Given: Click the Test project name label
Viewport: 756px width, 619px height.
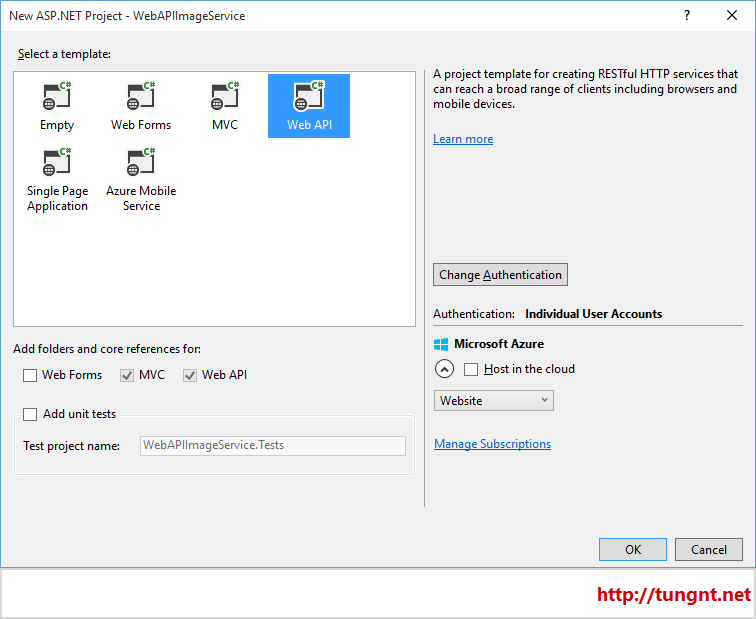Looking at the screenshot, I should pyautogui.click(x=71, y=446).
